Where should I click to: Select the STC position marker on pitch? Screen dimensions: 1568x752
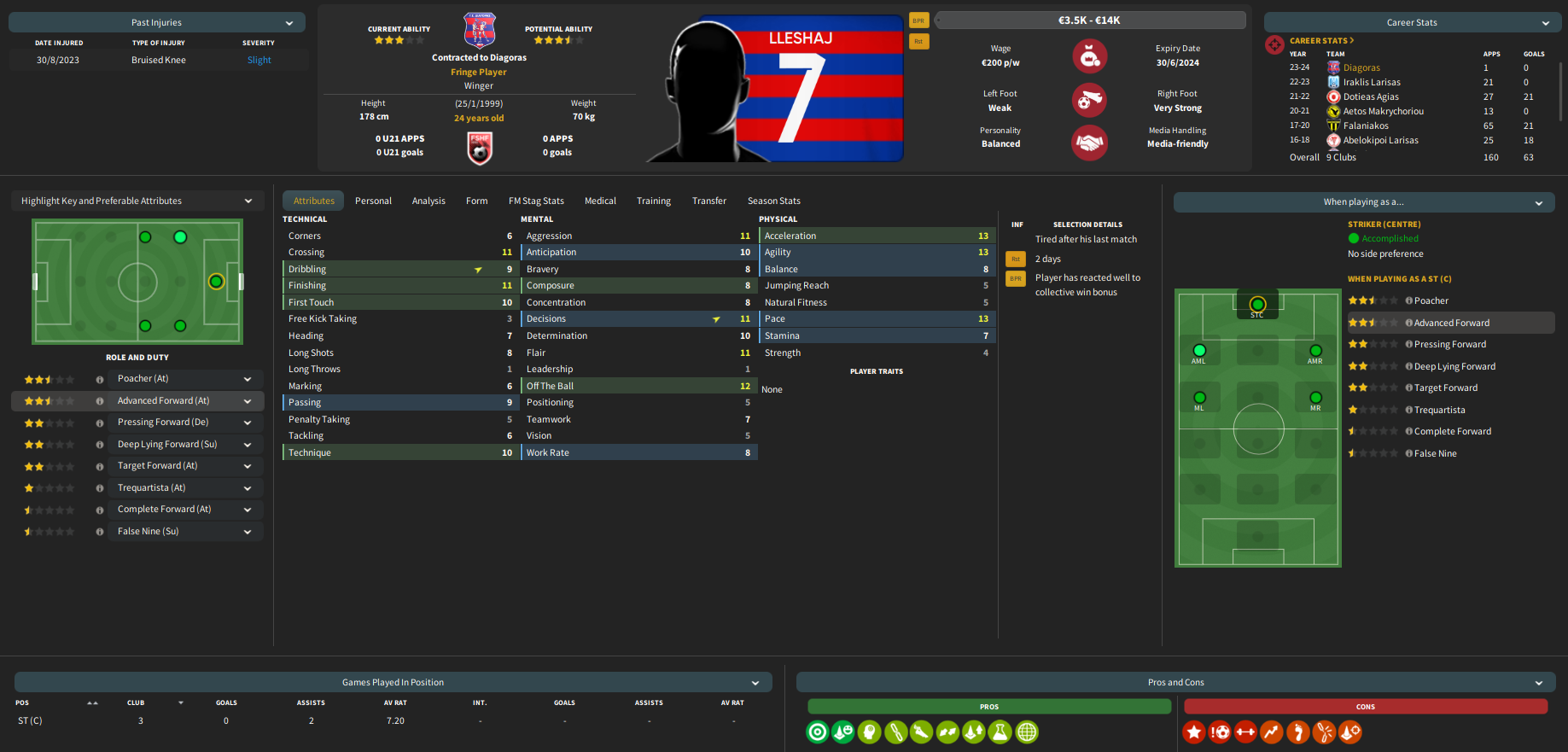(x=1257, y=305)
